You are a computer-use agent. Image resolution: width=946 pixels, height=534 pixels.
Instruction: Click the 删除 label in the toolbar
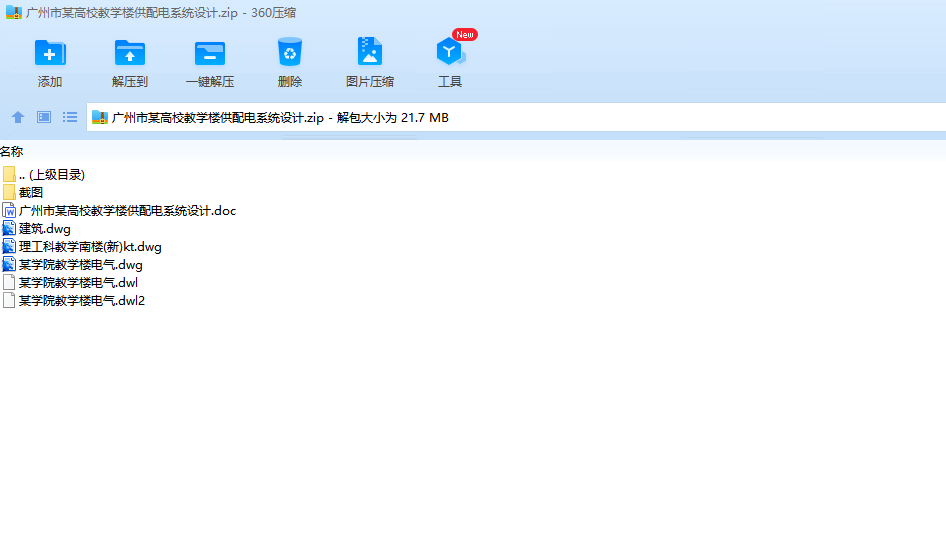[290, 81]
